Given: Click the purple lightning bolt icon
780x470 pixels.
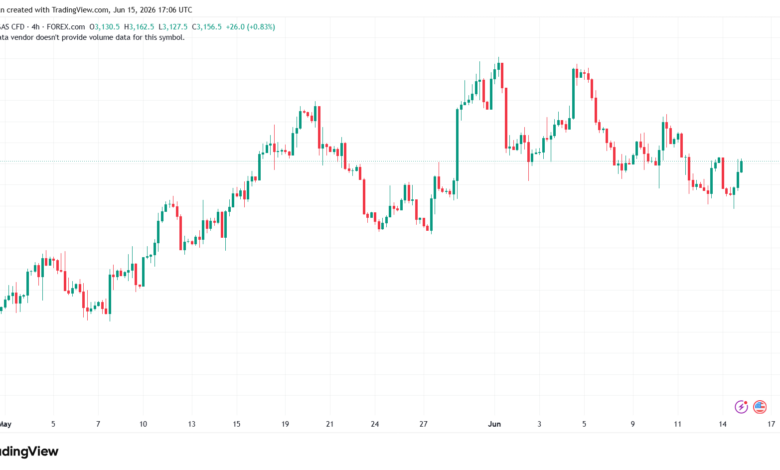Looking at the screenshot, I should click(741, 407).
